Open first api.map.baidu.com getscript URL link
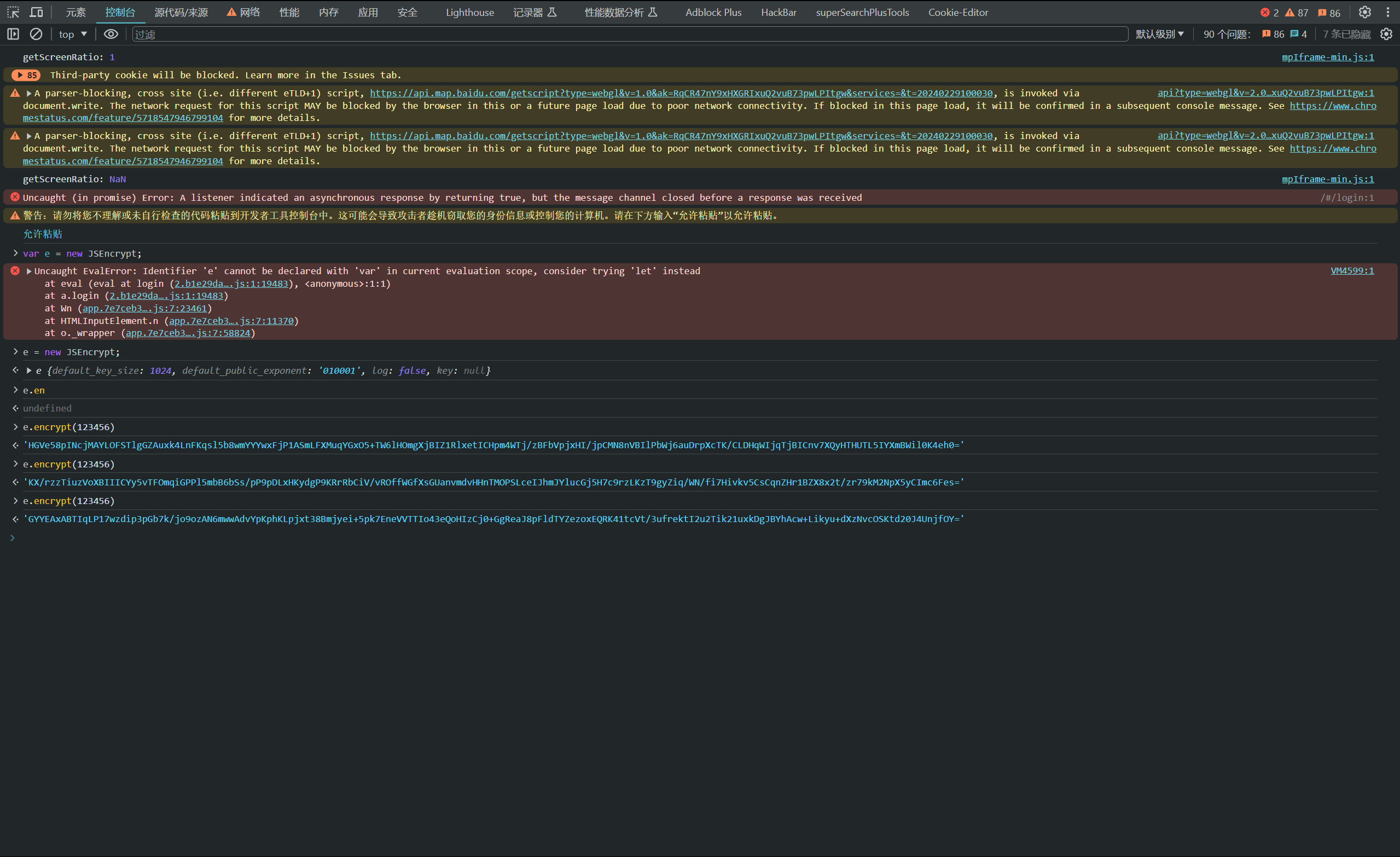 [x=681, y=93]
